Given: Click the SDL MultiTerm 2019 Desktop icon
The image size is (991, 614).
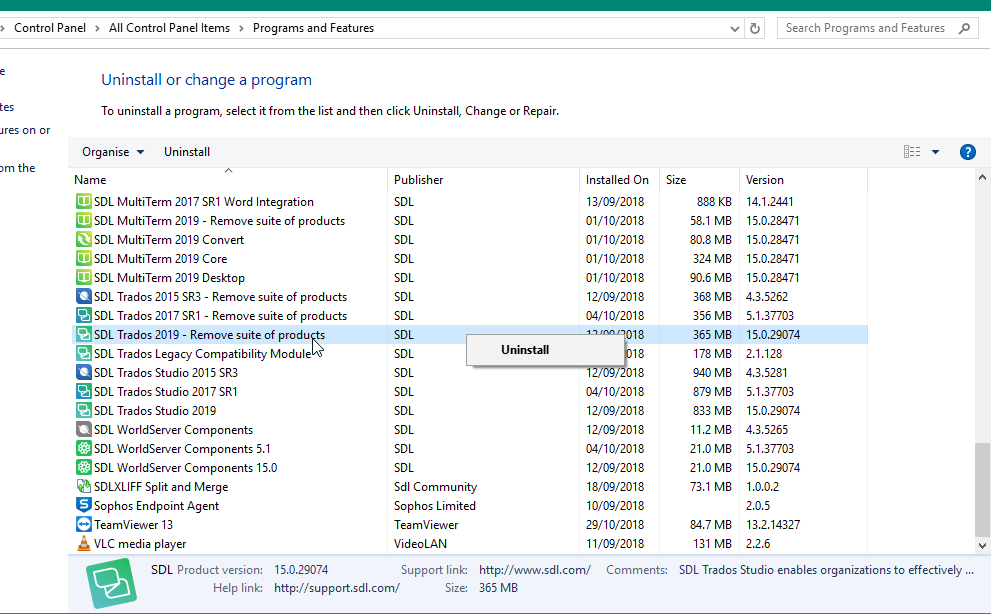Looking at the screenshot, I should [x=83, y=278].
